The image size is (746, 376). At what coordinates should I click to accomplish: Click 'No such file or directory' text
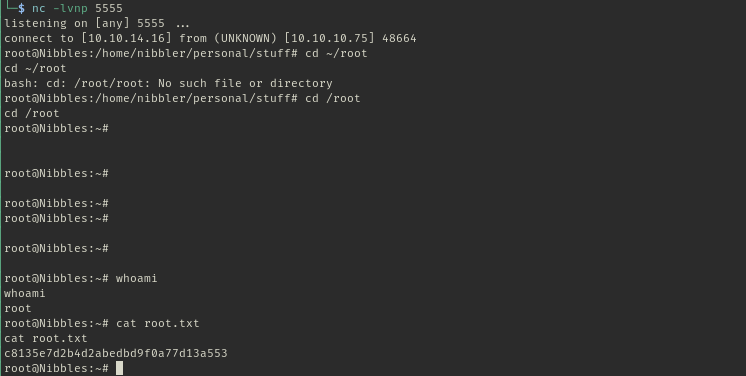[x=245, y=83]
